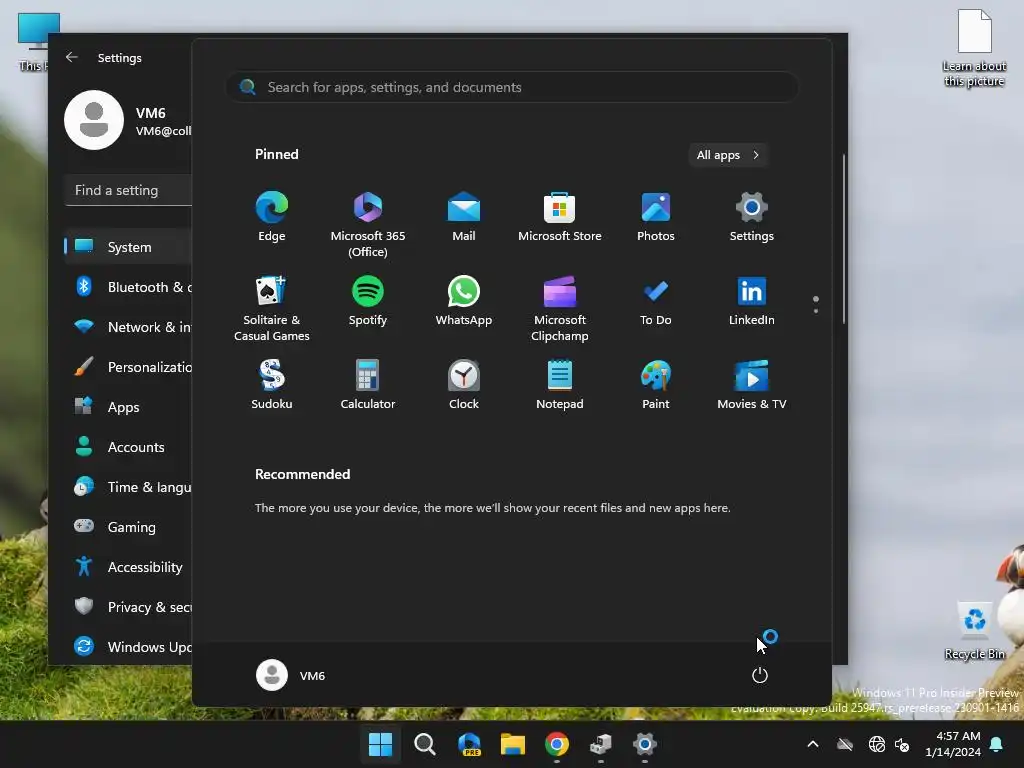Open Accessibility settings category

tap(128, 567)
